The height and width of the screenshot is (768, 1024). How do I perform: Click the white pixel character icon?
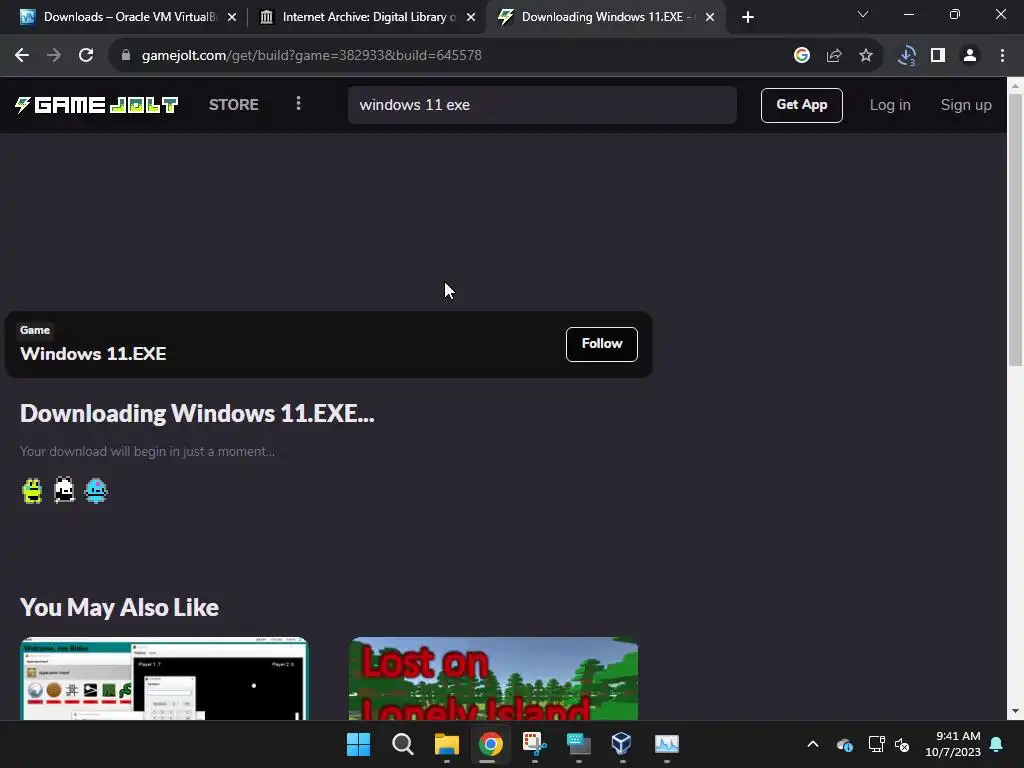(64, 490)
